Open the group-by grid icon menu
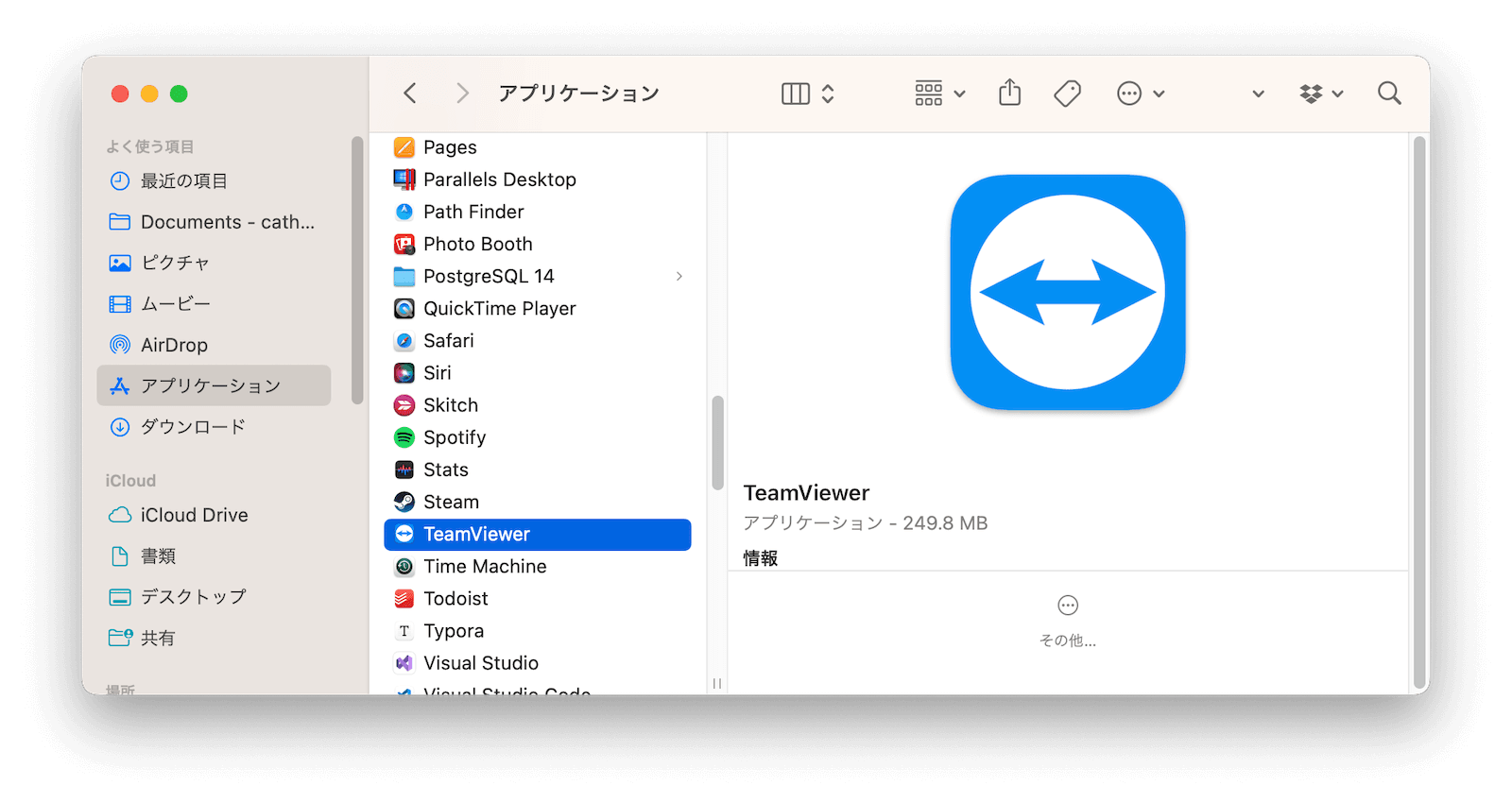The width and height of the screenshot is (1512, 803). [939, 94]
